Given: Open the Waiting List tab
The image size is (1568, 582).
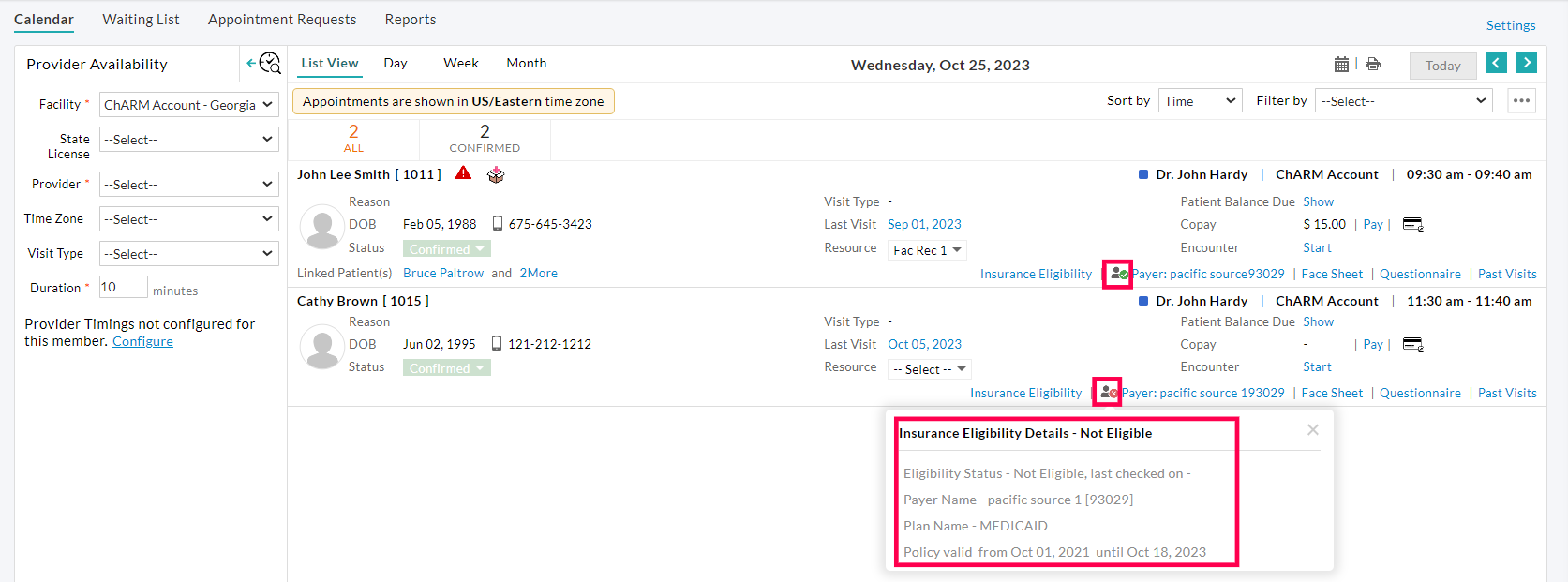Looking at the screenshot, I should tap(141, 20).
